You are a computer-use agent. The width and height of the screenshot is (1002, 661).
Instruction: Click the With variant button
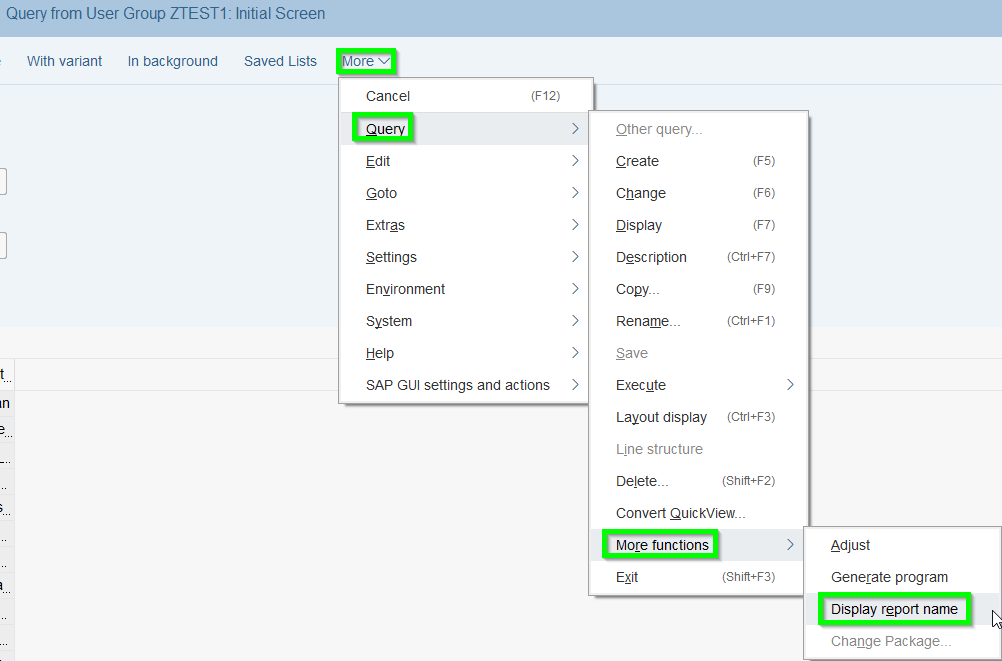coord(64,61)
